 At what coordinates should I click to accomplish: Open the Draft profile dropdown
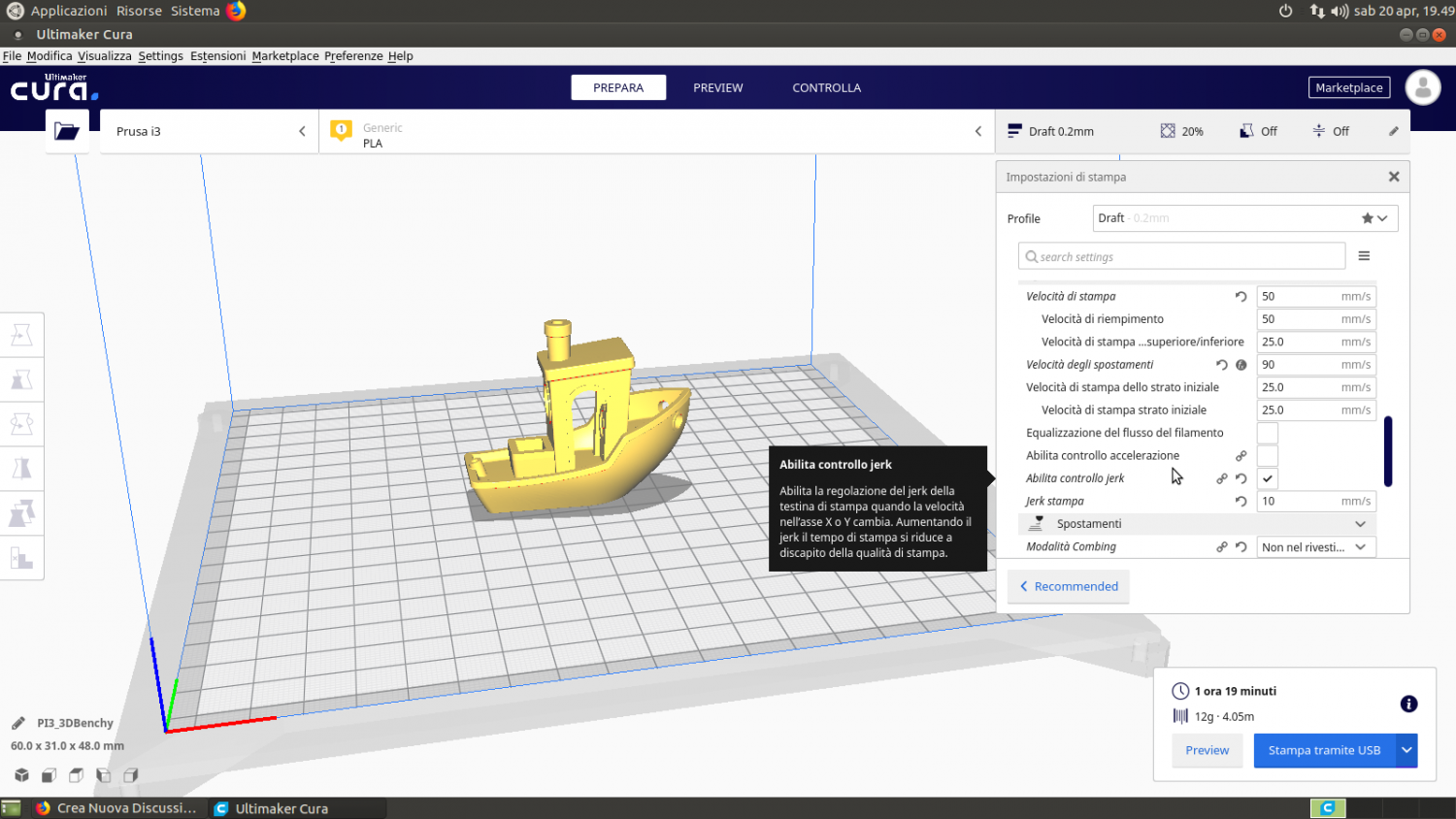[x=1244, y=218]
